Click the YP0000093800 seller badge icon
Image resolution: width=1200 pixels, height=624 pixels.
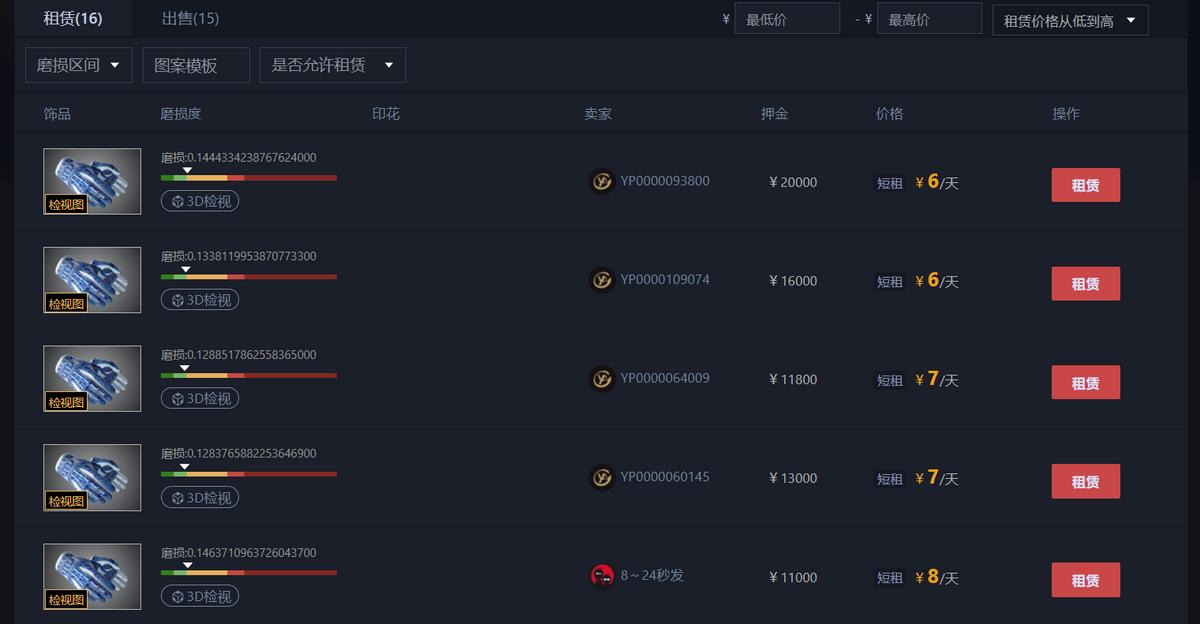coord(602,181)
